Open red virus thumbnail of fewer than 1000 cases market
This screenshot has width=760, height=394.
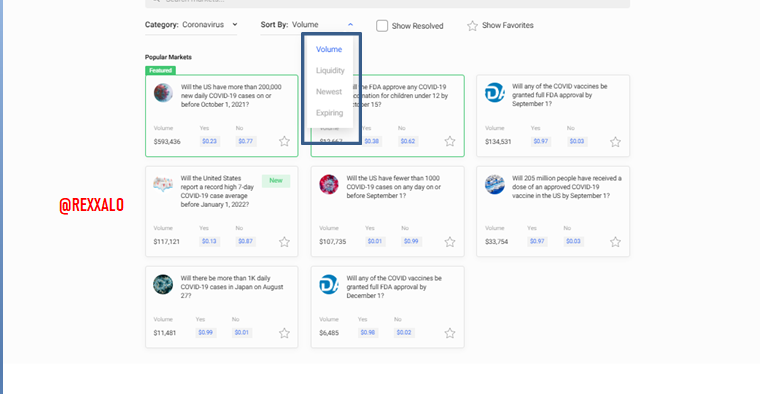[x=329, y=185]
